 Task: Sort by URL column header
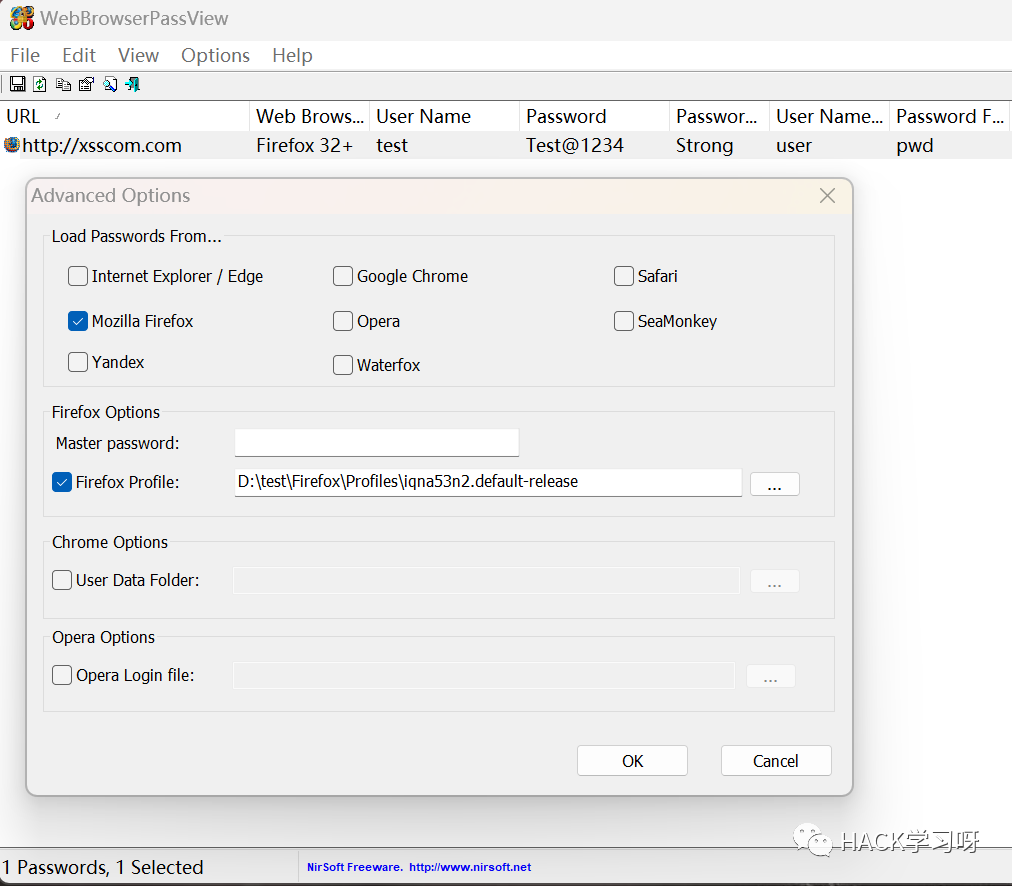pyautogui.click(x=125, y=116)
